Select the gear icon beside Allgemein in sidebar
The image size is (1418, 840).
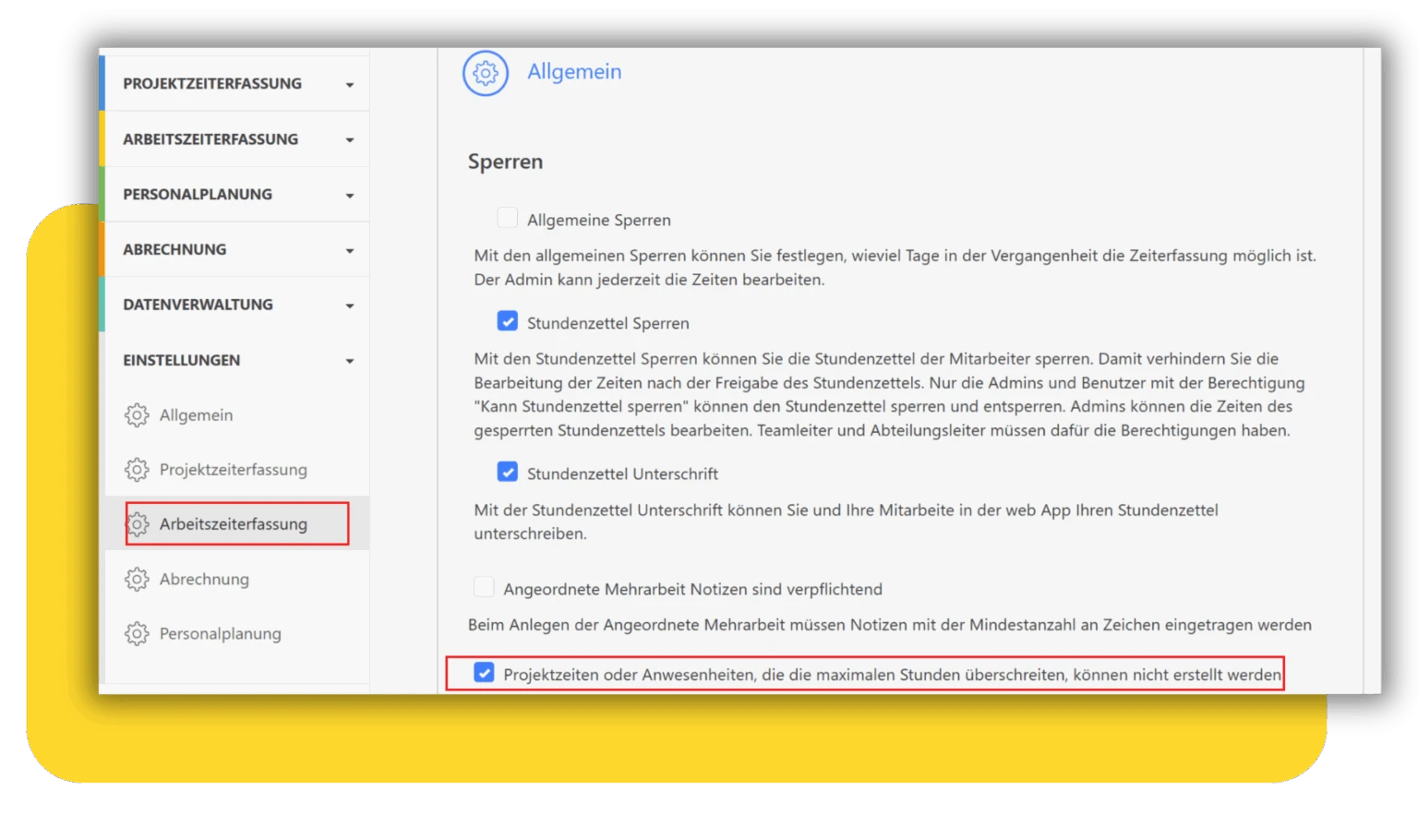tap(137, 415)
